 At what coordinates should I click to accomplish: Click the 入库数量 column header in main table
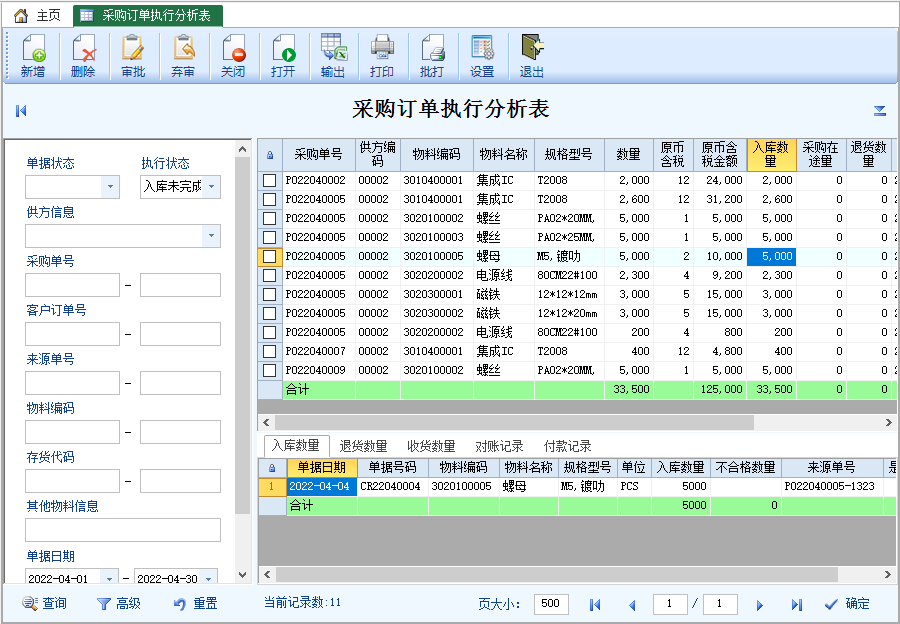tap(771, 155)
